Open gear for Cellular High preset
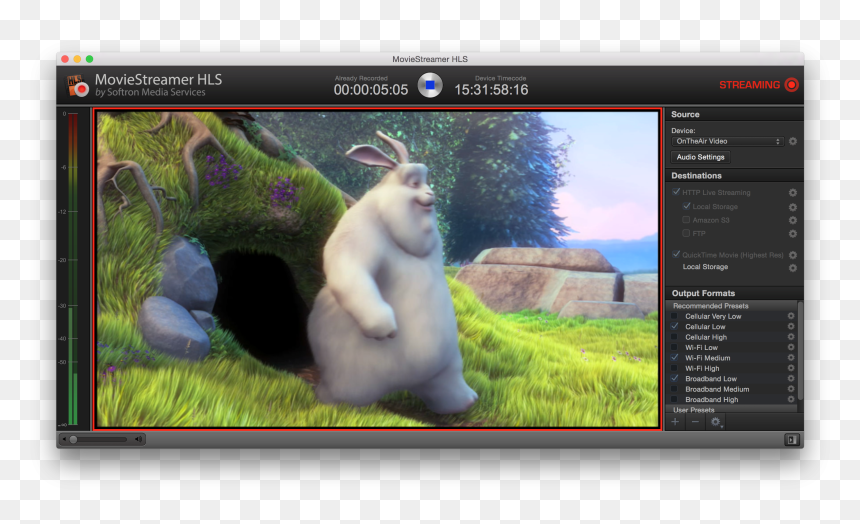Screen dimensions: 860x524 pyautogui.click(x=791, y=337)
